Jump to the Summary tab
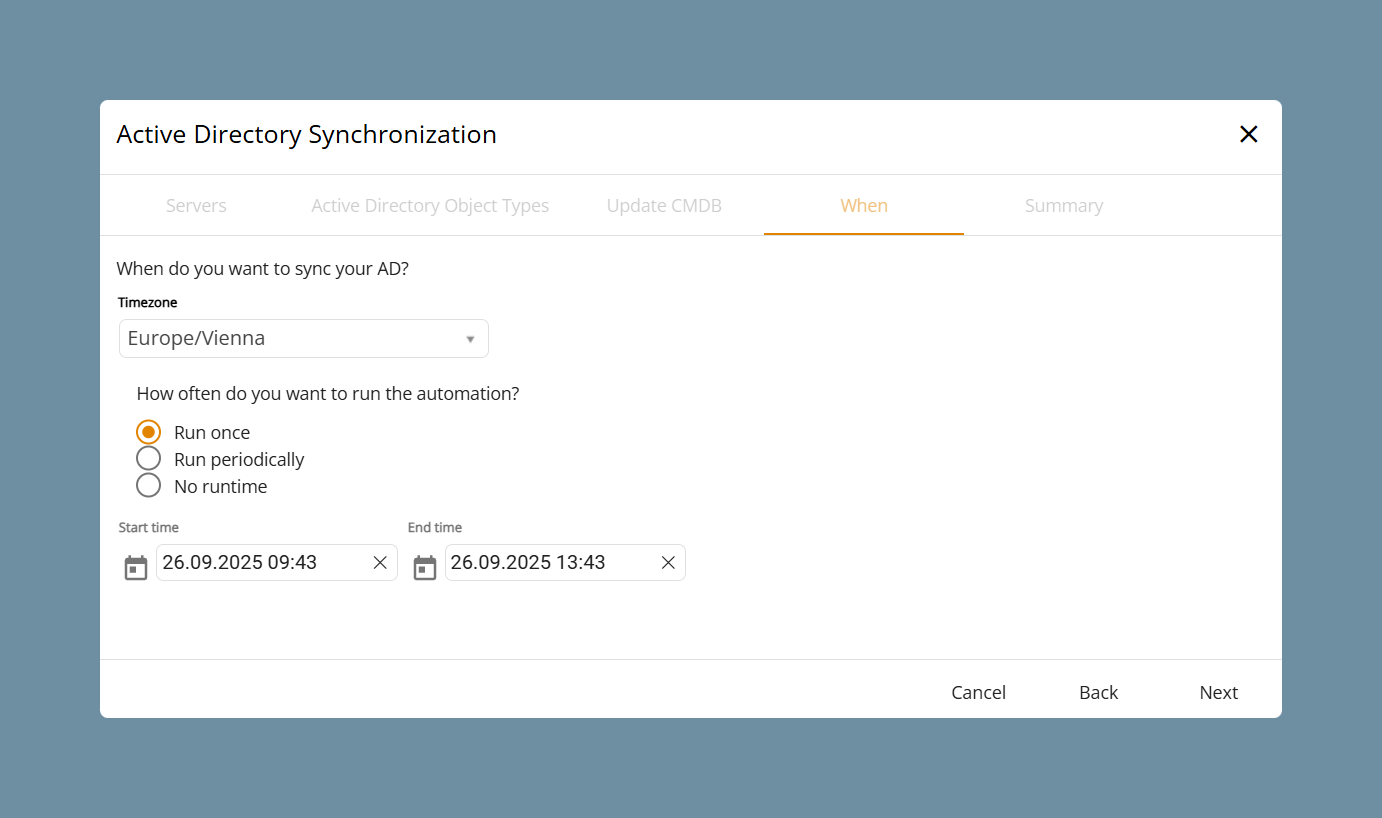1382x818 pixels. click(1064, 205)
